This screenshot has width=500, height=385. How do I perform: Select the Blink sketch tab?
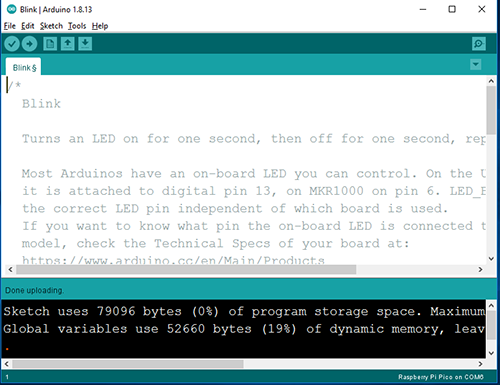[24, 68]
